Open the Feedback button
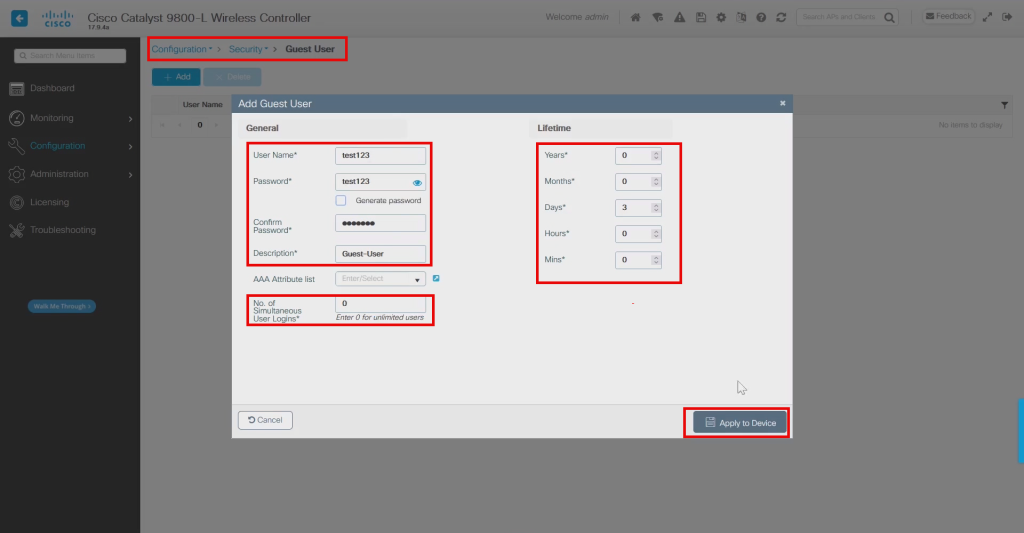 point(948,16)
